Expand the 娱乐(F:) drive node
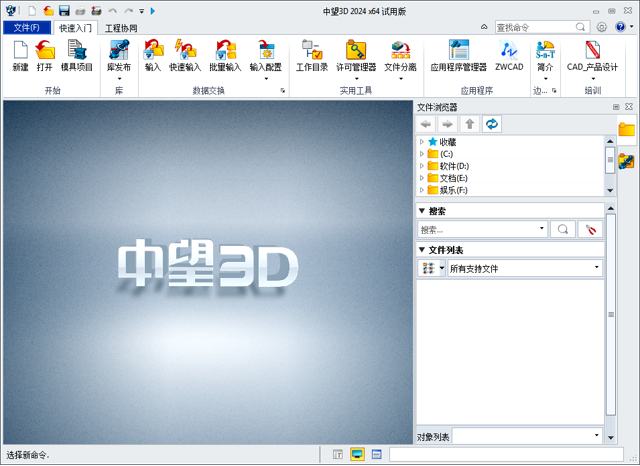Viewport: 640px width, 466px height. click(422, 190)
